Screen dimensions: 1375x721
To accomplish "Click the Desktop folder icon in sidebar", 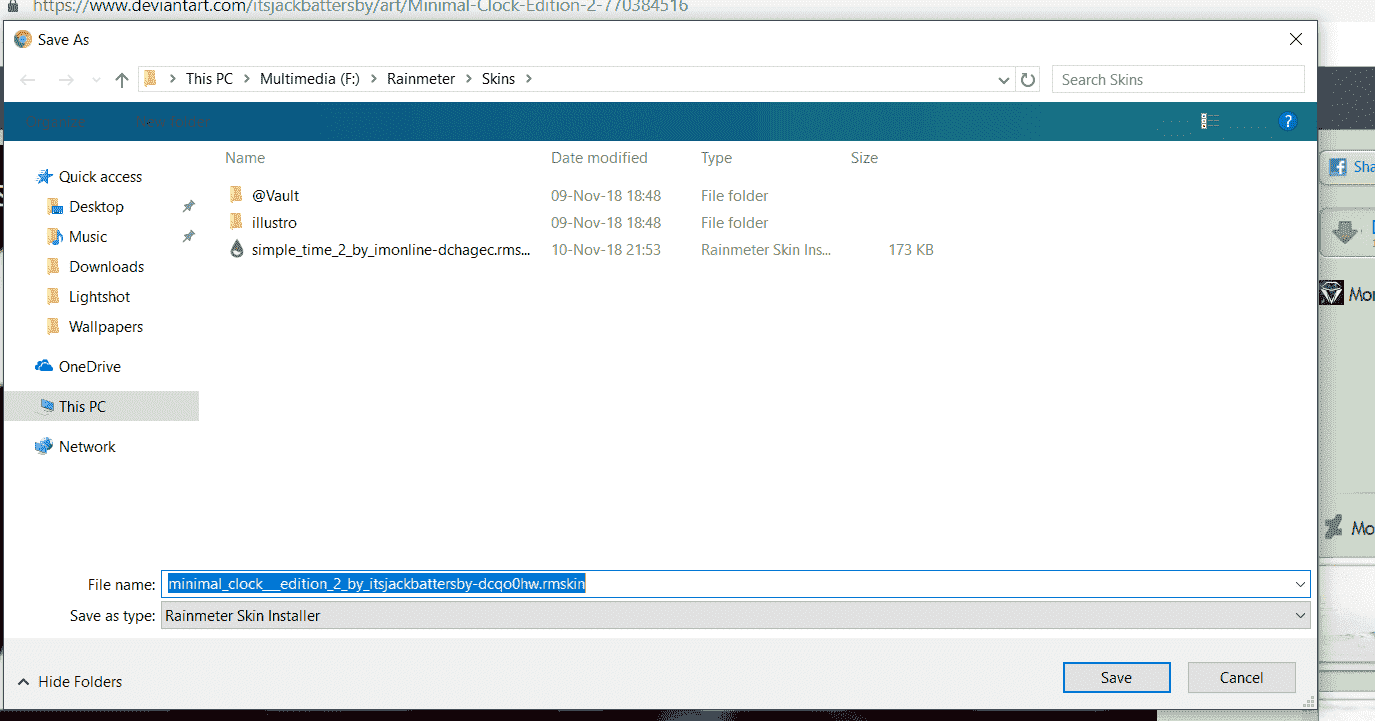I will click(54, 207).
